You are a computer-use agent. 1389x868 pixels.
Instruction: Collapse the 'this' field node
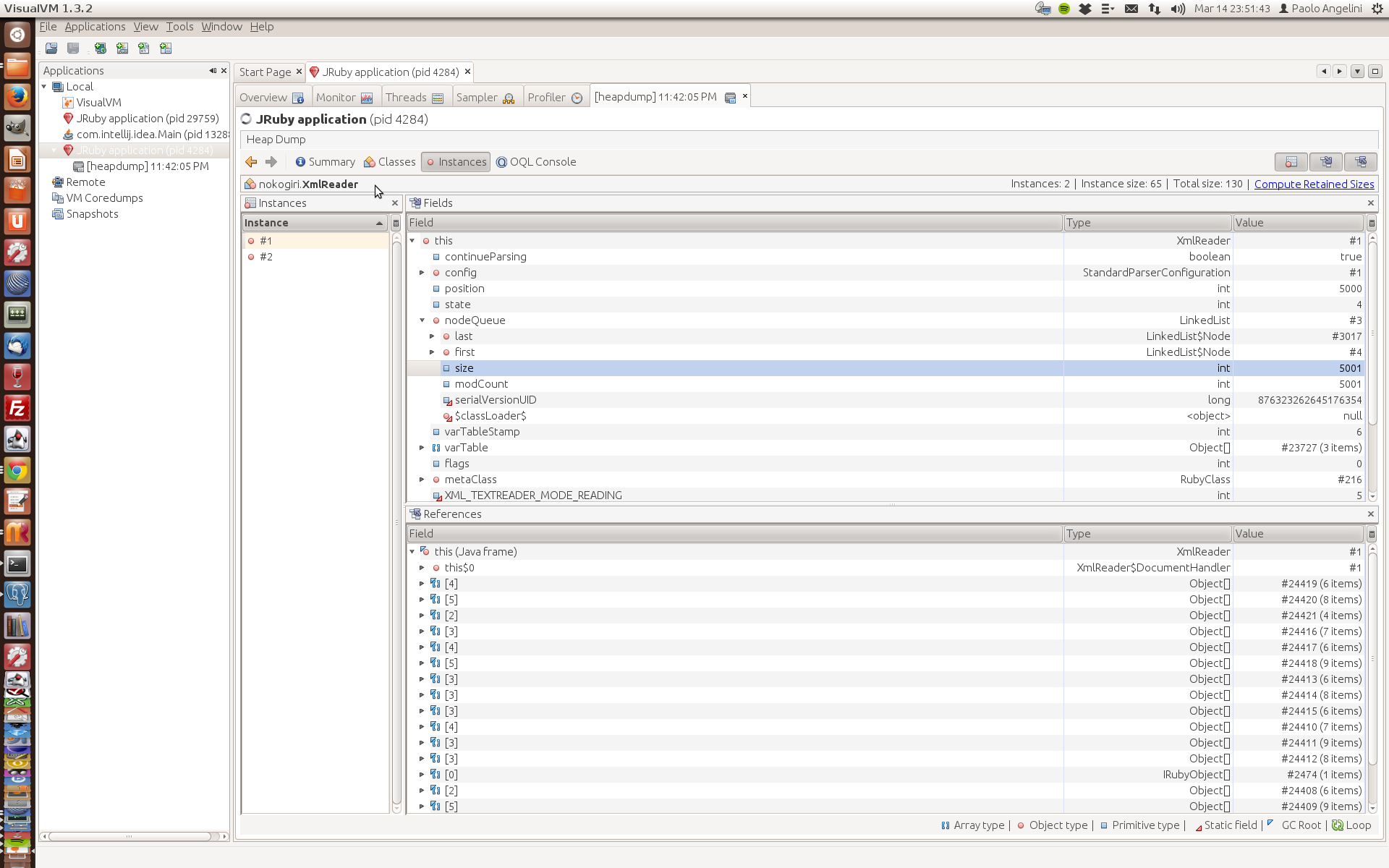tap(412, 241)
